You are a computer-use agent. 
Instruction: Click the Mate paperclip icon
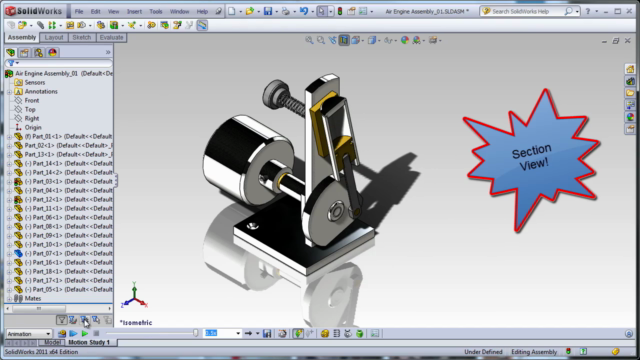tap(40, 25)
